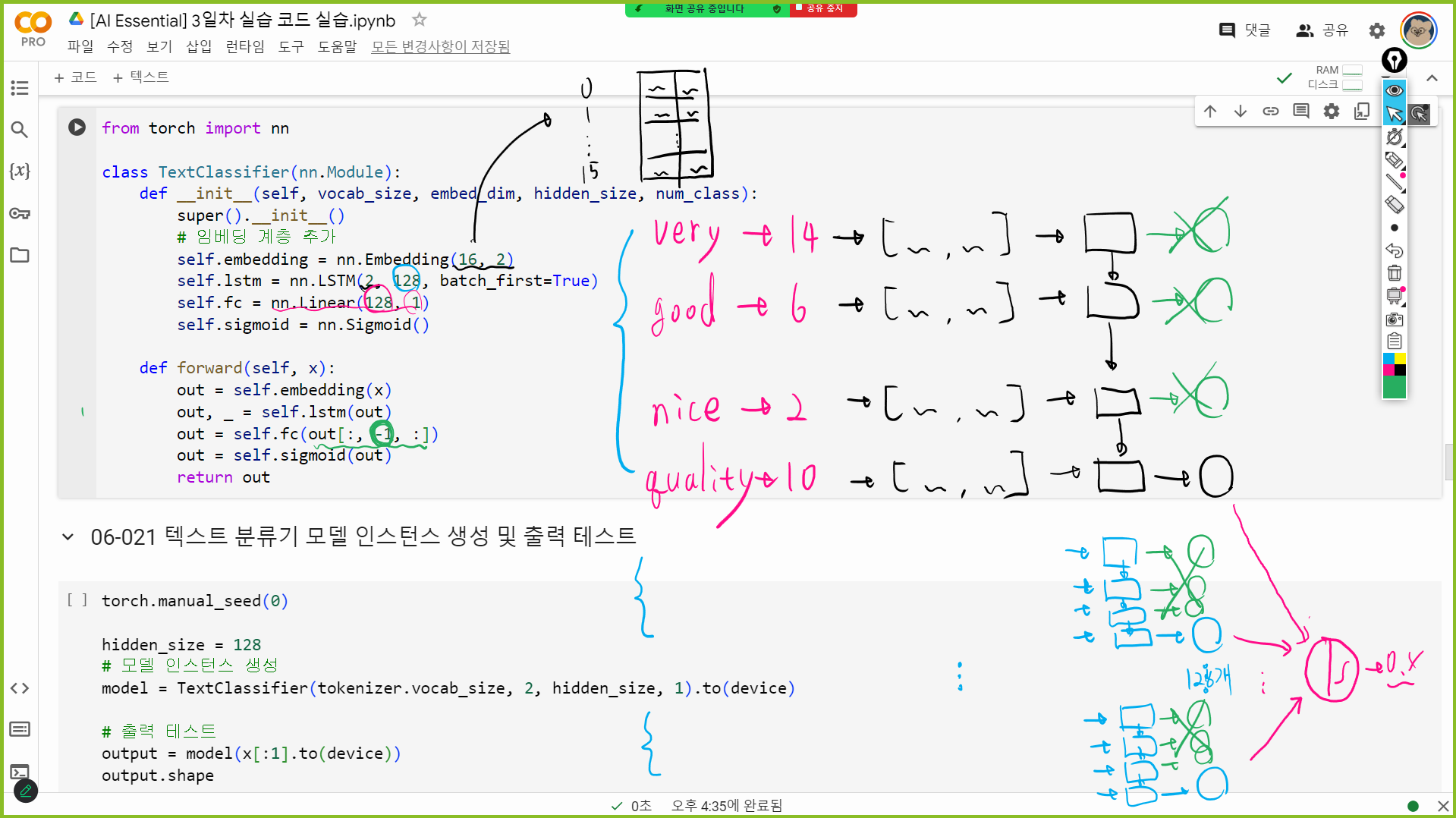Open the 런타임 menu

coord(244,46)
